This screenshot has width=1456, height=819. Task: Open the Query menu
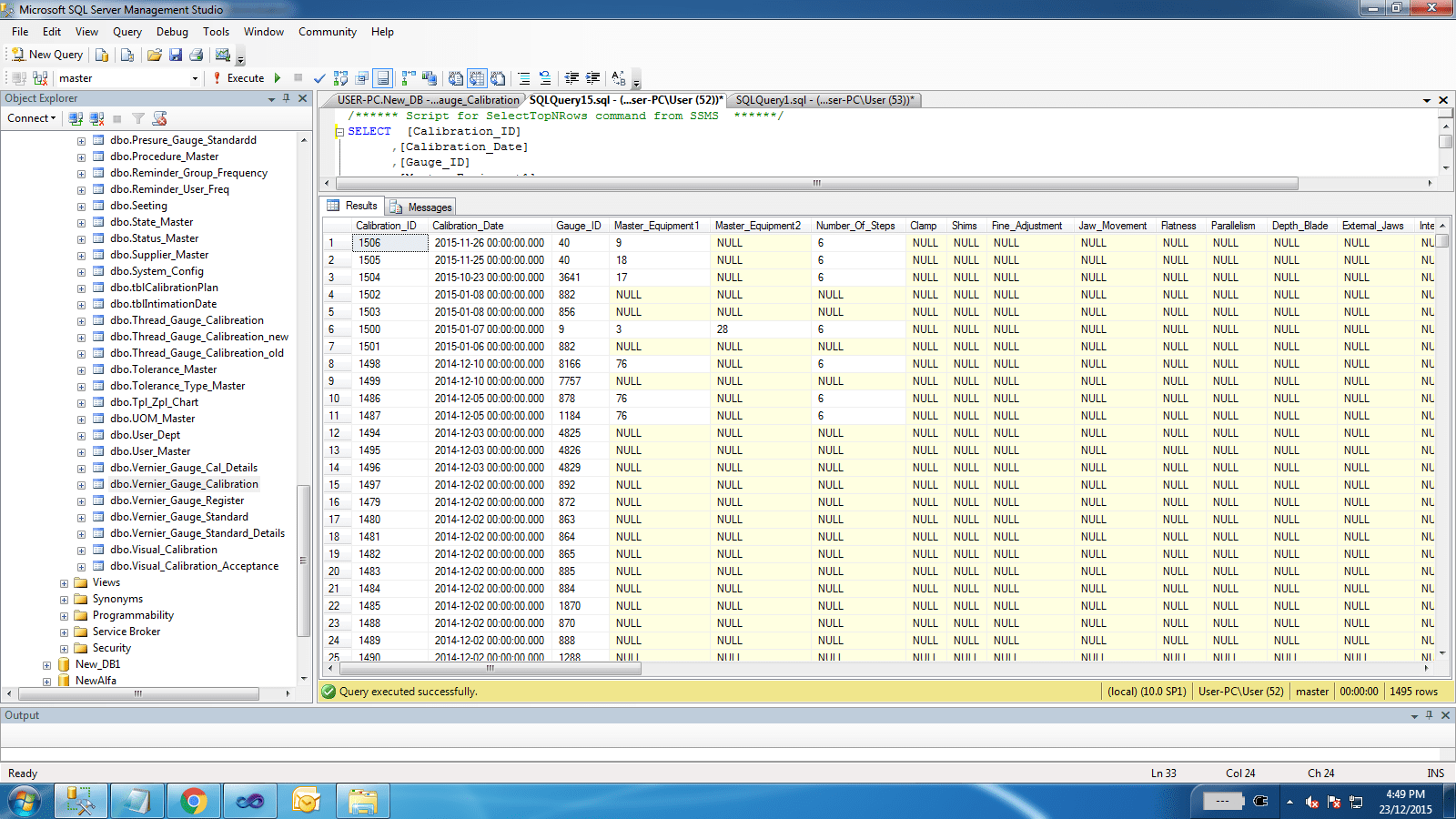(x=126, y=31)
